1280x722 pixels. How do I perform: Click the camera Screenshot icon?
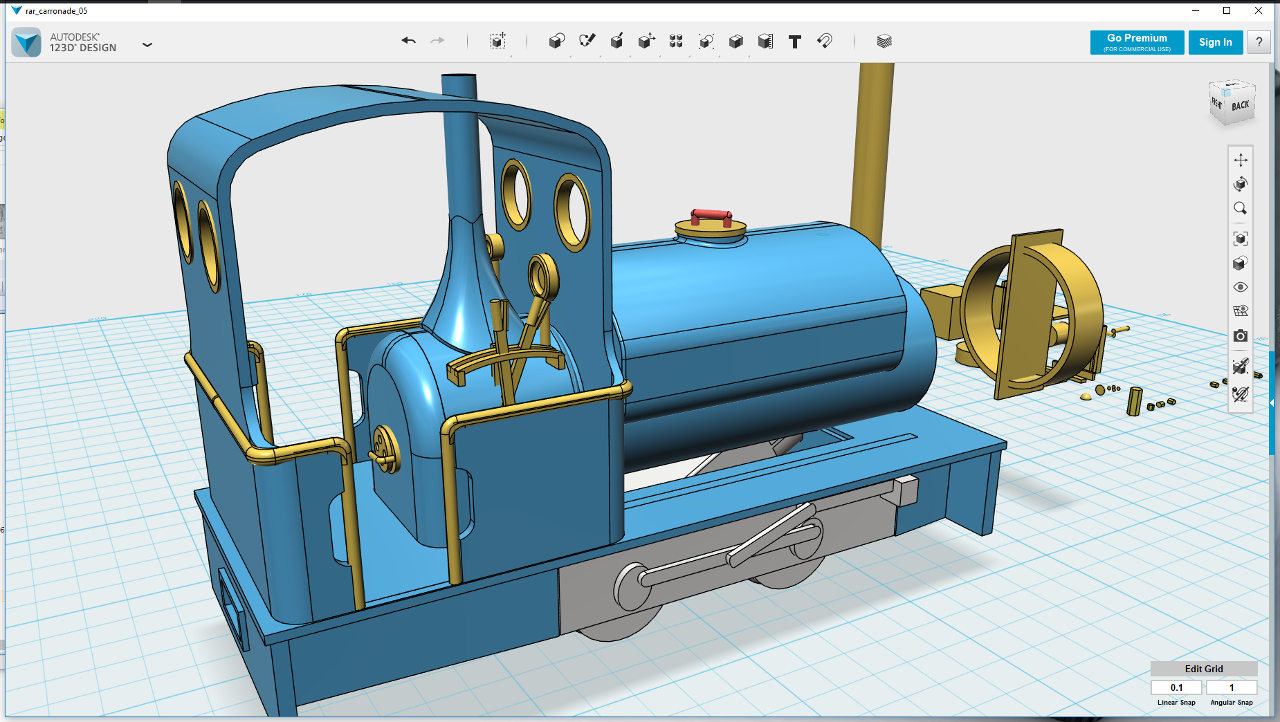tap(1240, 336)
